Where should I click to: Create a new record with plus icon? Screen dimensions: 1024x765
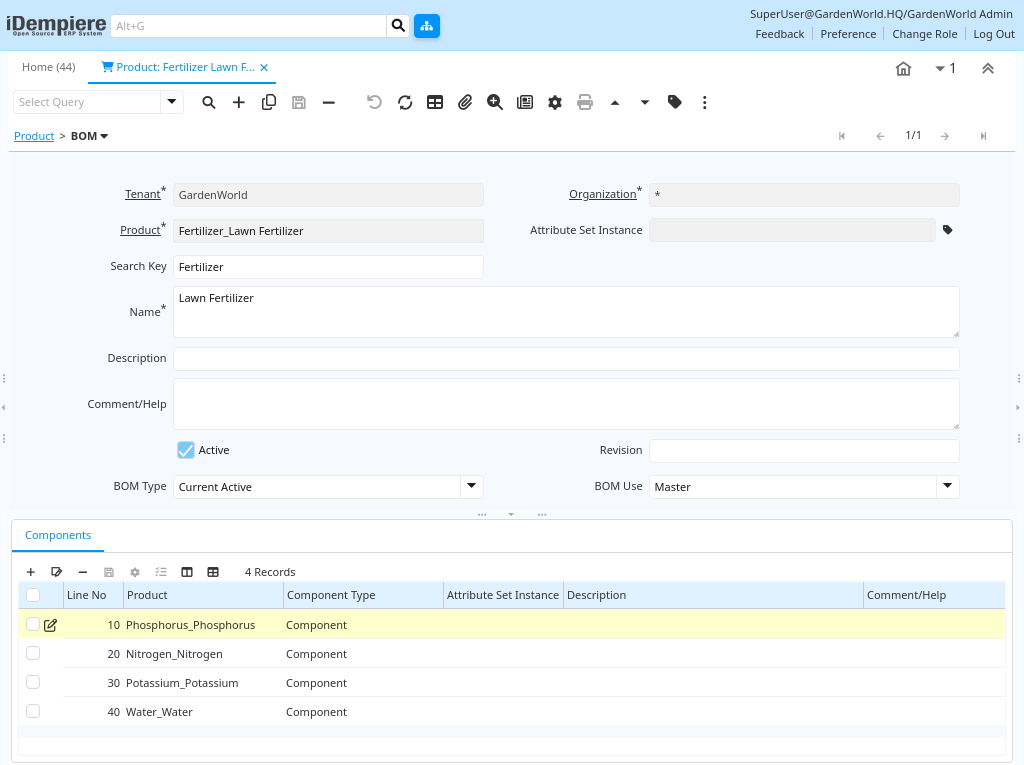coord(239,103)
